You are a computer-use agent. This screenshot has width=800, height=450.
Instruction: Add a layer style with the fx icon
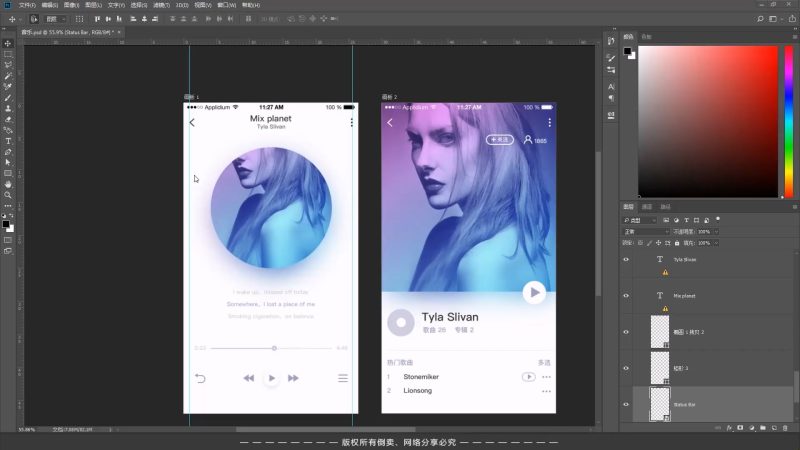[728, 429]
